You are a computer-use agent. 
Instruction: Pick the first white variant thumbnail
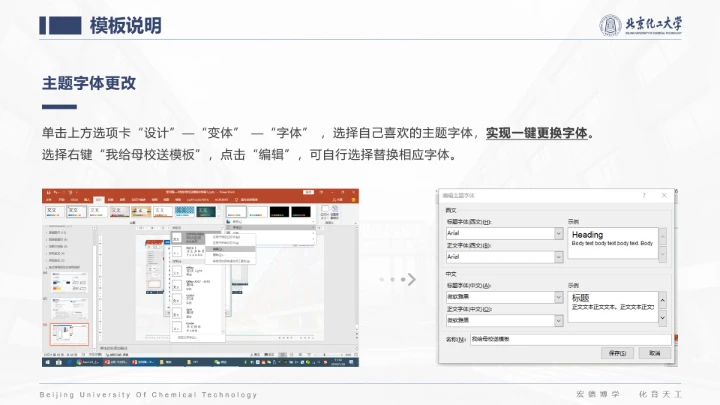[236, 212]
